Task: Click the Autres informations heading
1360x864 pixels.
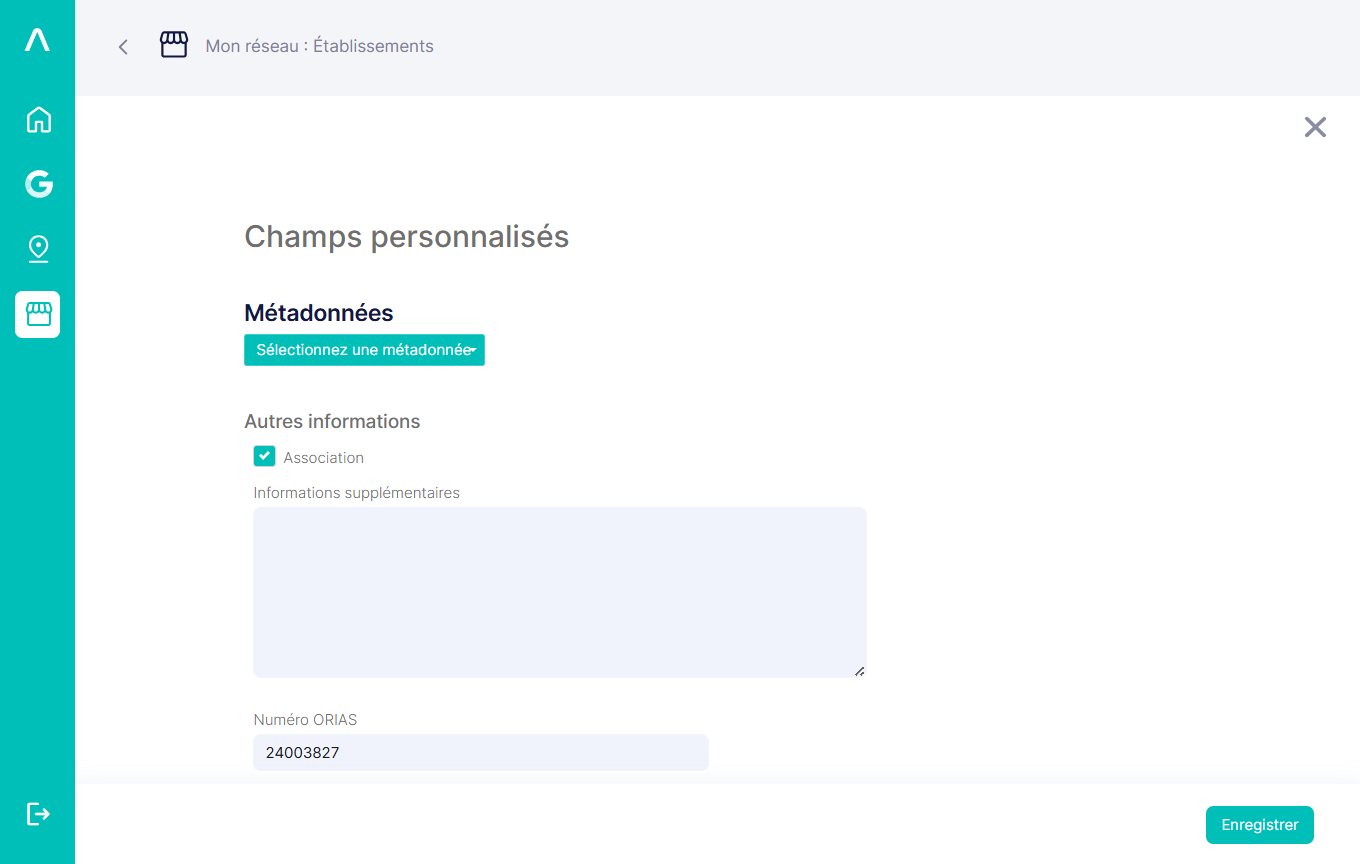Action: pos(332,421)
